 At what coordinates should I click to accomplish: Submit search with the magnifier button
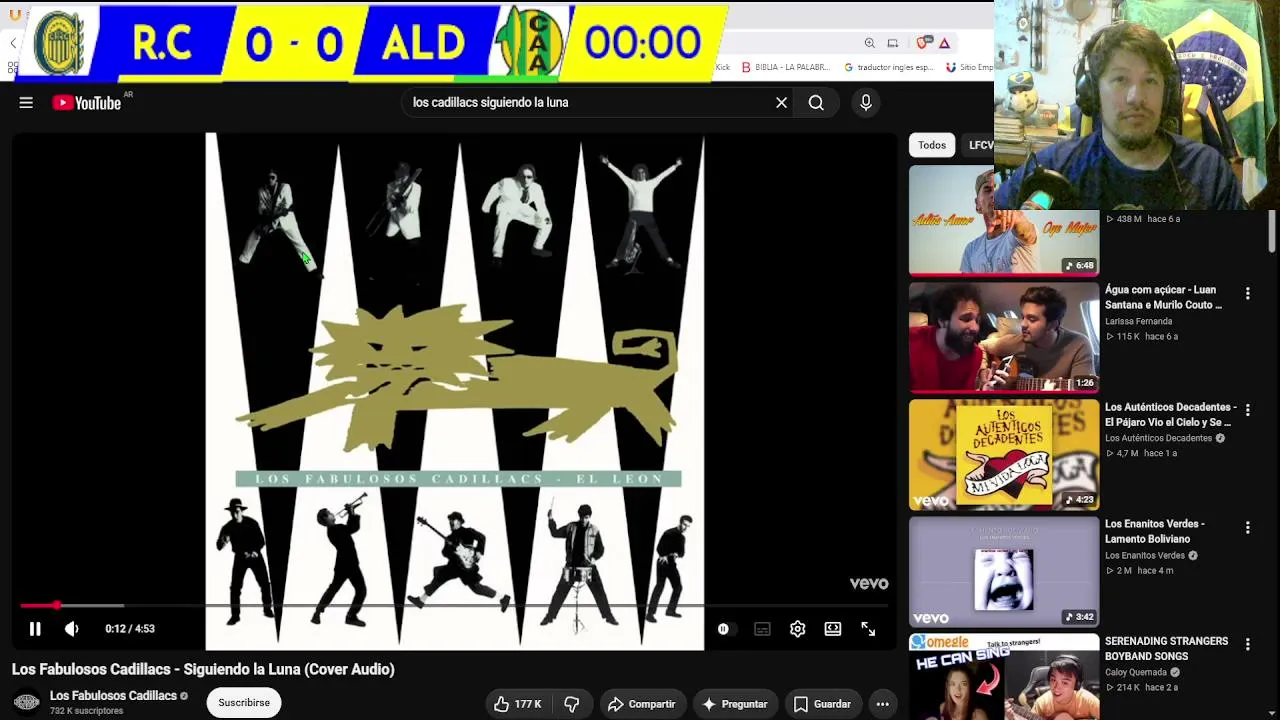click(816, 102)
